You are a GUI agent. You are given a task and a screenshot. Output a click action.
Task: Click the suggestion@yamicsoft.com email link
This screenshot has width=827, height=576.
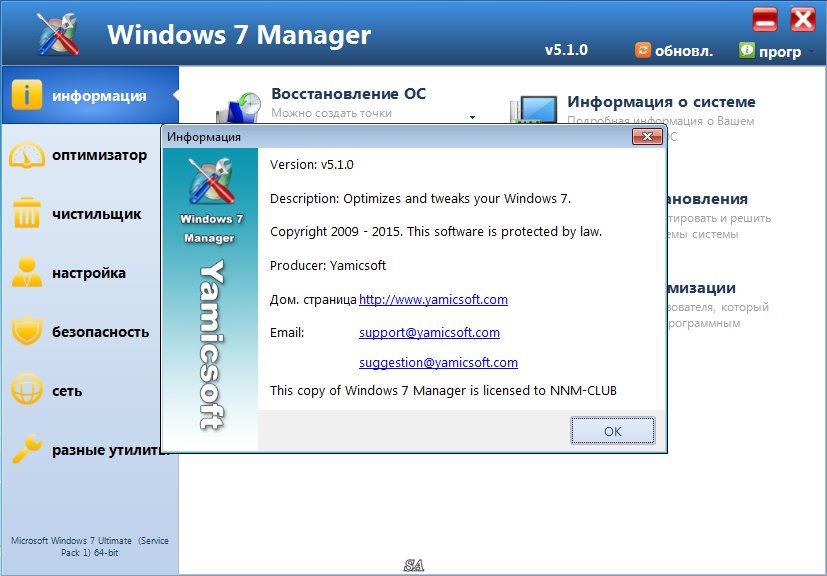pos(438,362)
